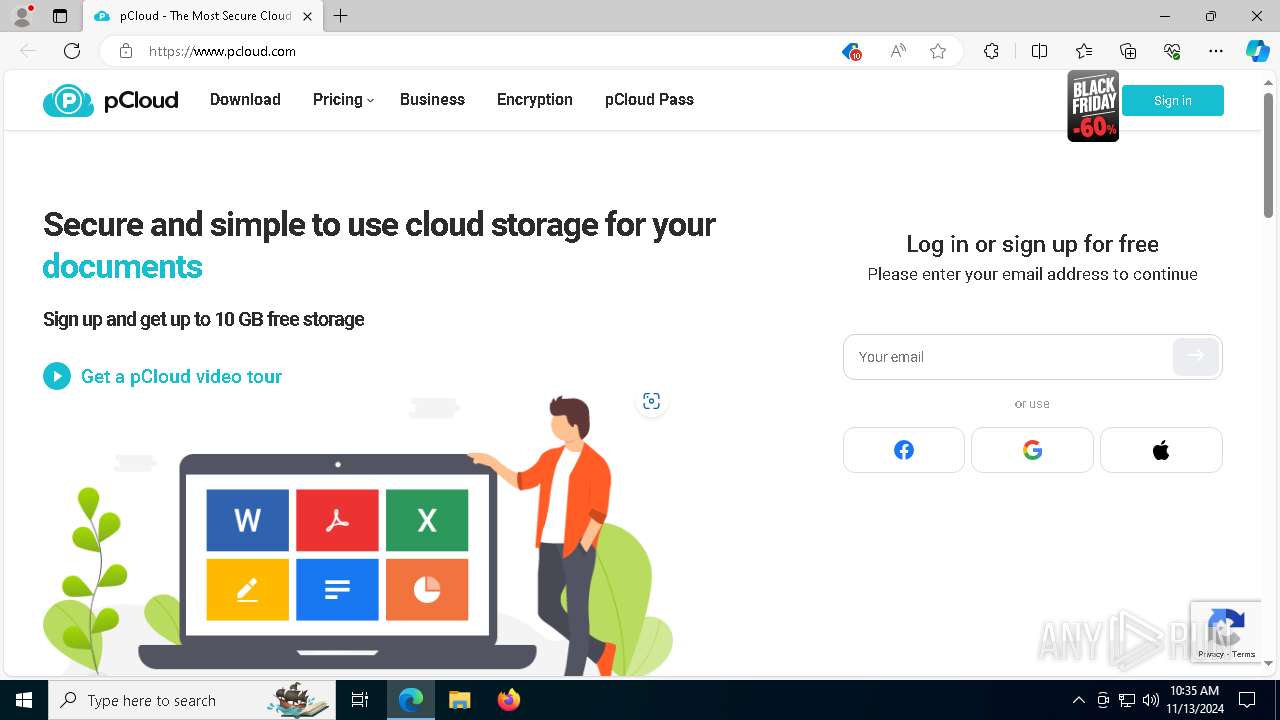Viewport: 1280px width, 720px height.
Task: Open the notifications center icon
Action: coord(1247,700)
